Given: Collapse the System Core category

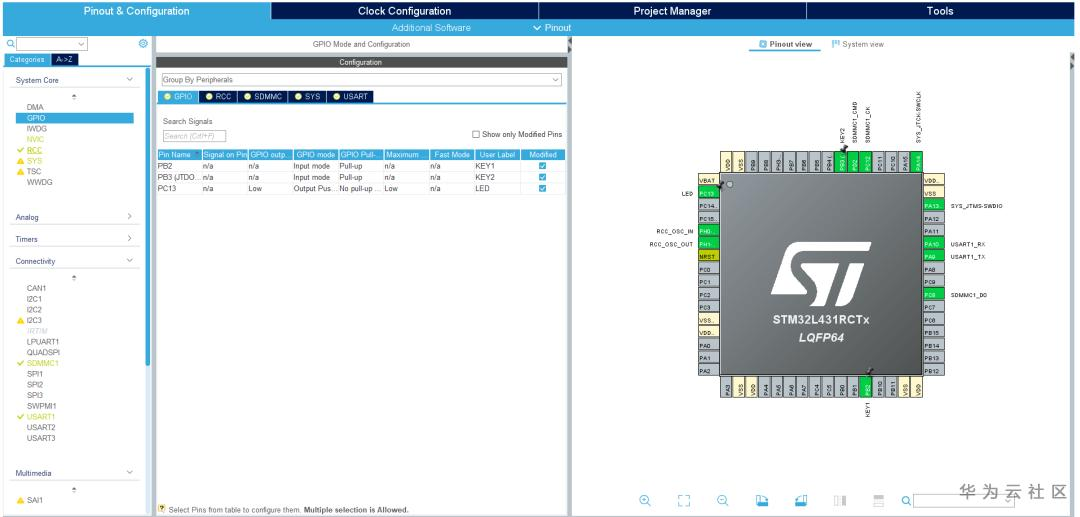Looking at the screenshot, I should click(x=129, y=80).
